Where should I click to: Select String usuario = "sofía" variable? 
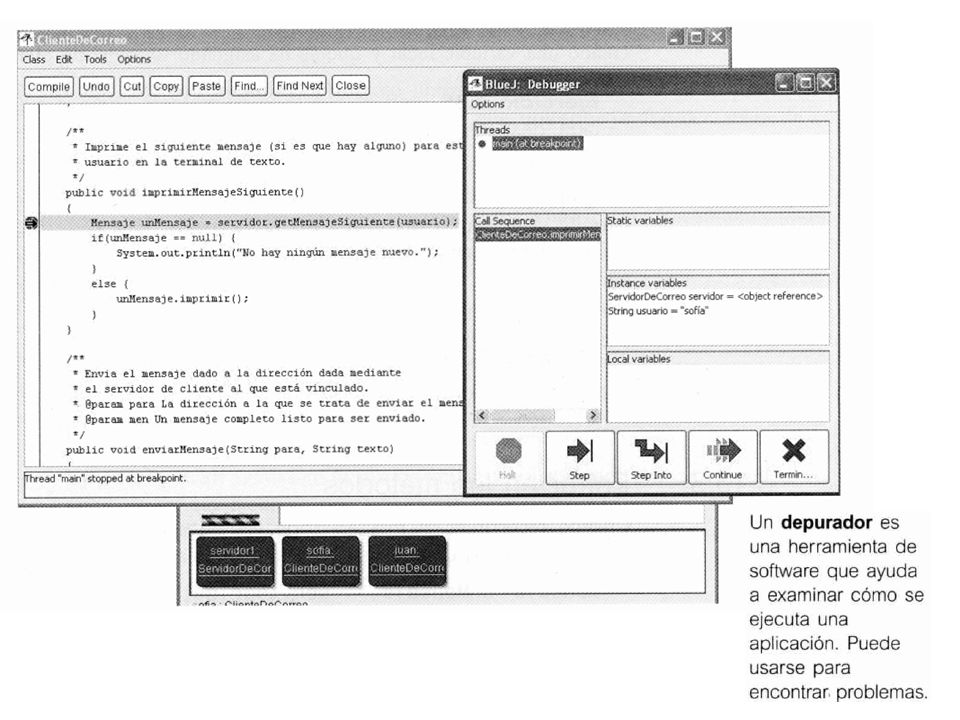[658, 311]
